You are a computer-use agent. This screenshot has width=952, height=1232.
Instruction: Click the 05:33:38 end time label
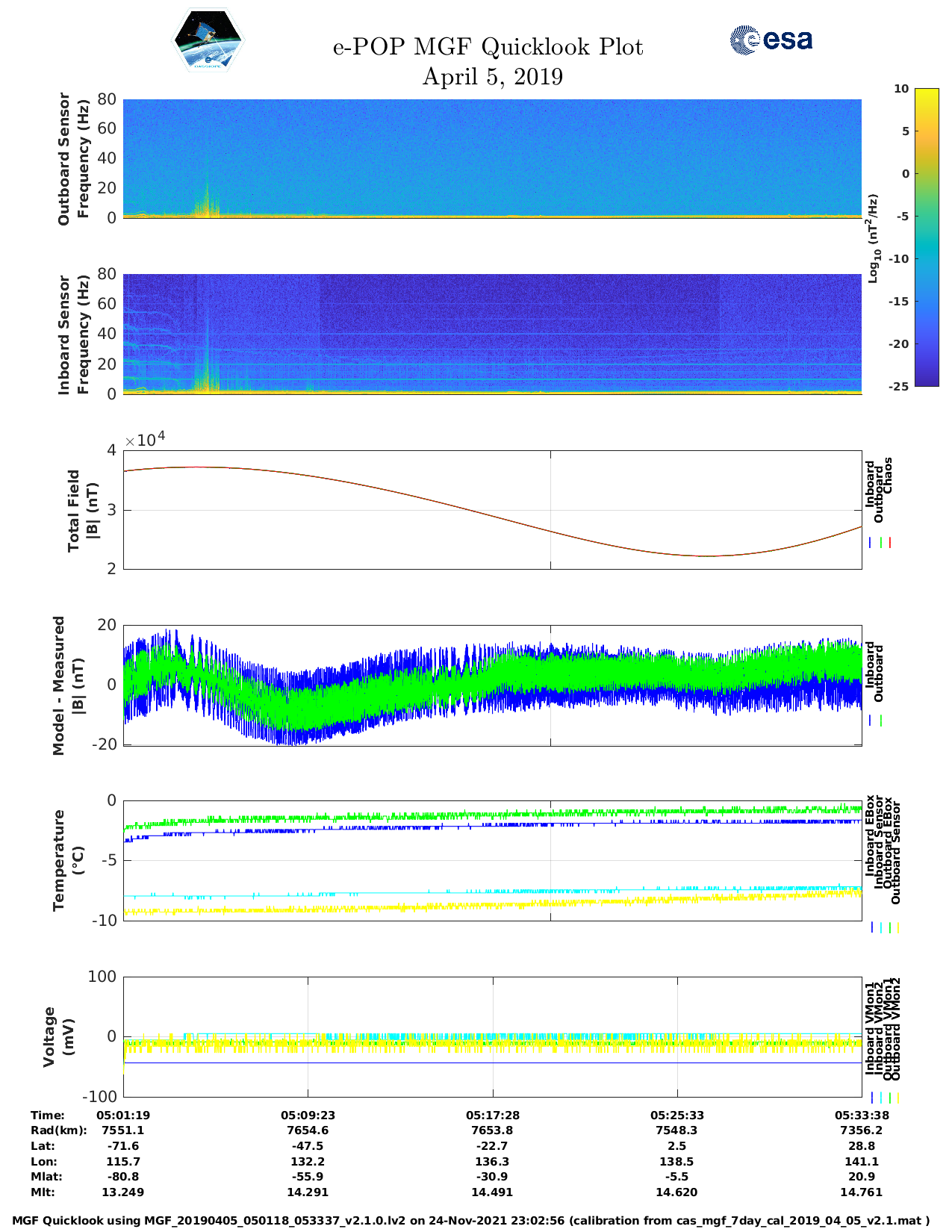860,1116
